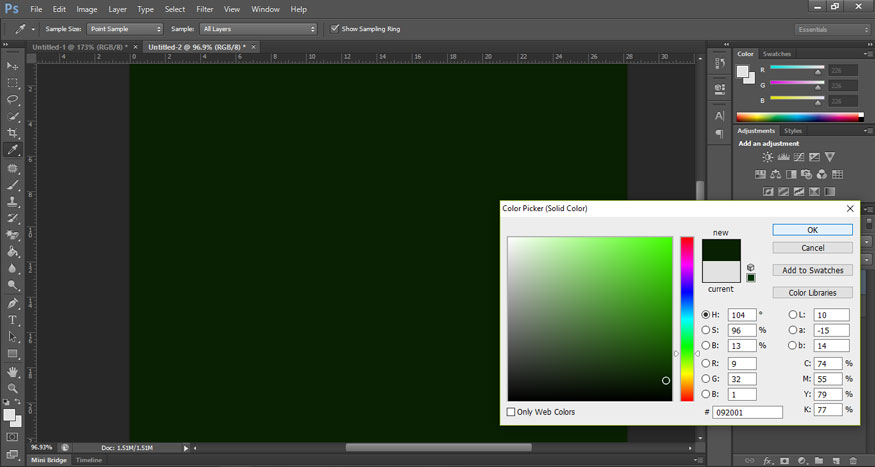Add a Brightness/Contrast adjustment

coord(767,157)
